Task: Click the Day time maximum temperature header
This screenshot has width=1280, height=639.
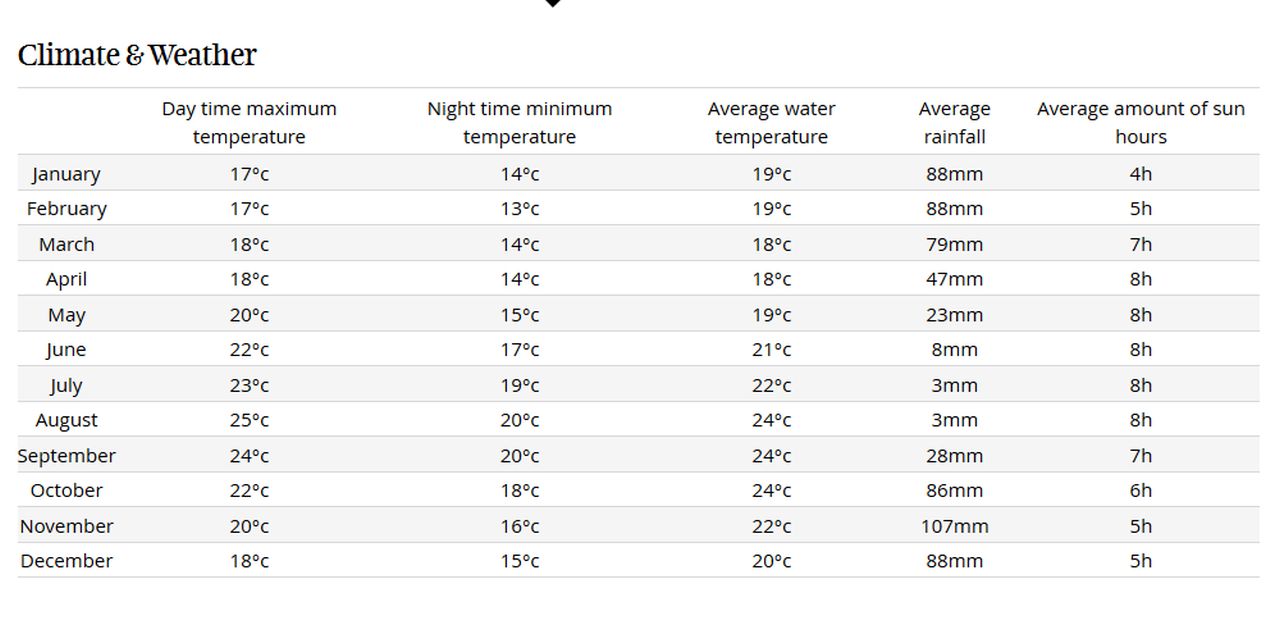Action: 249,123
